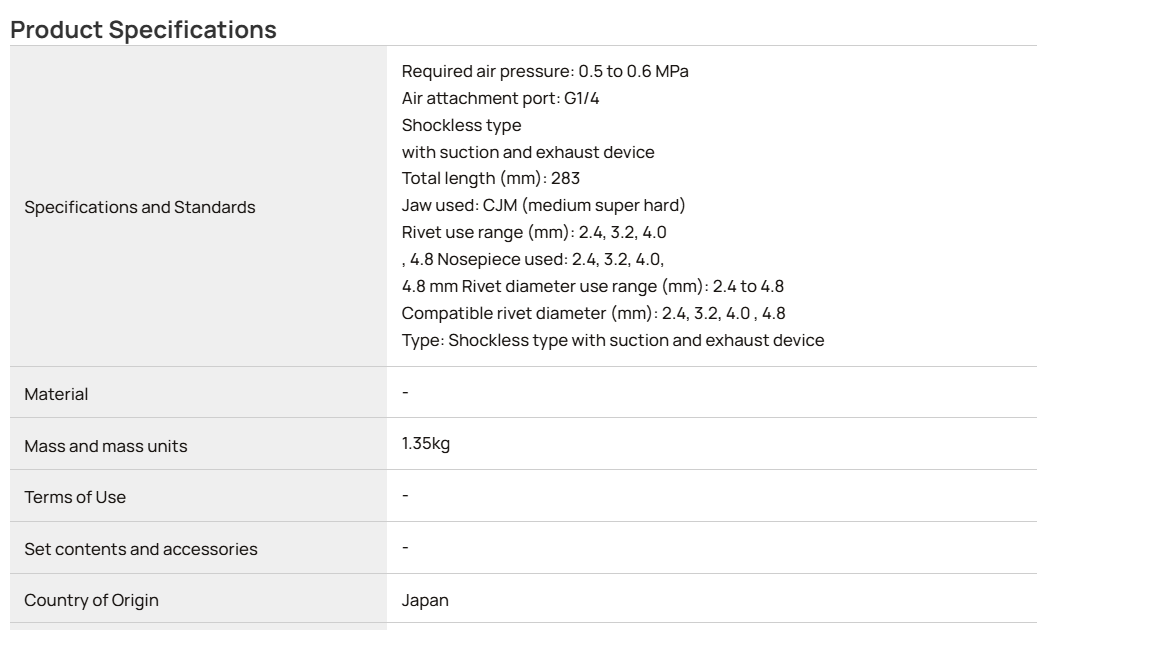The height and width of the screenshot is (648, 1152).
Task: Click the Mass and mass units label
Action: click(x=106, y=446)
